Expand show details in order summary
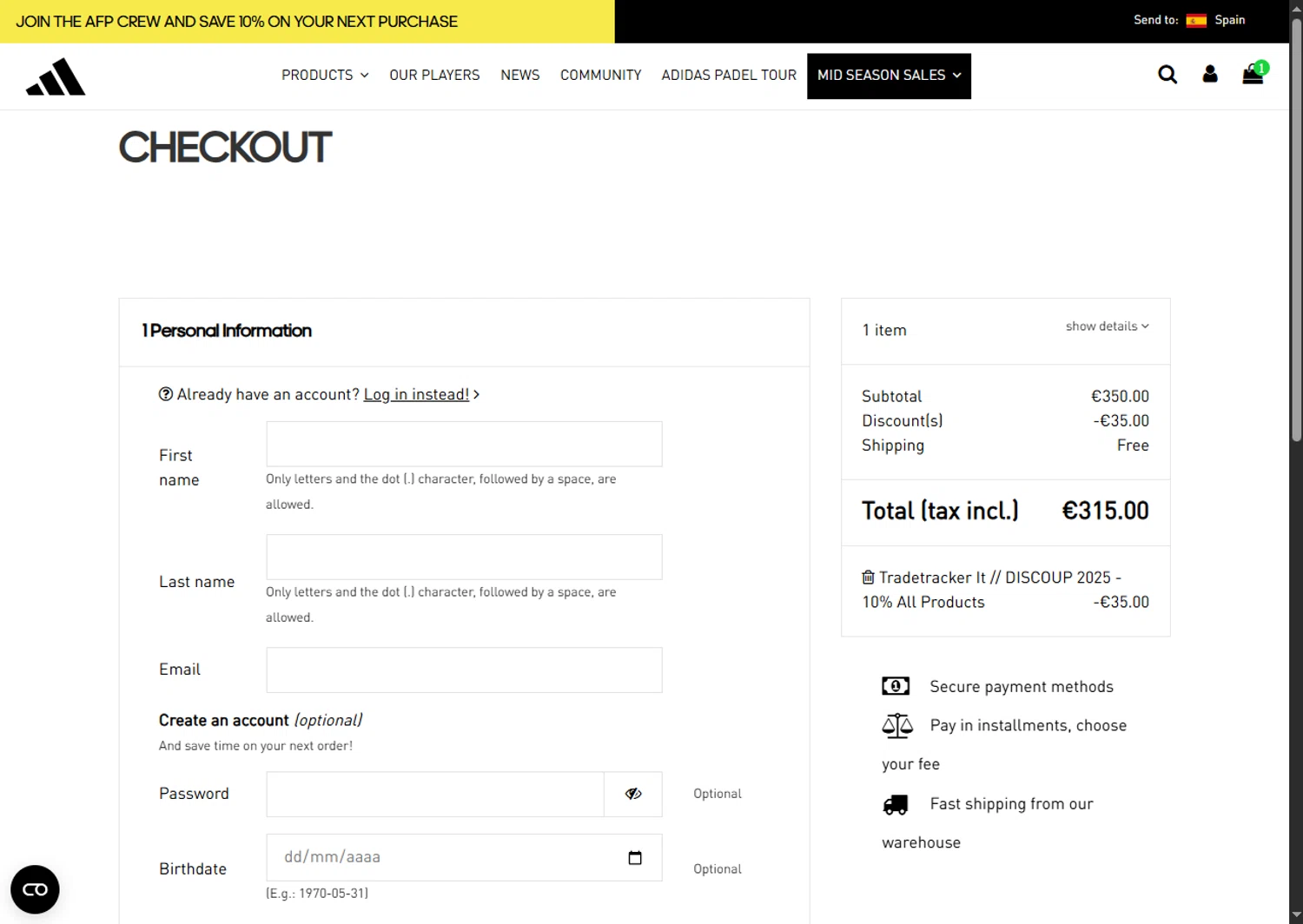 pos(1108,327)
